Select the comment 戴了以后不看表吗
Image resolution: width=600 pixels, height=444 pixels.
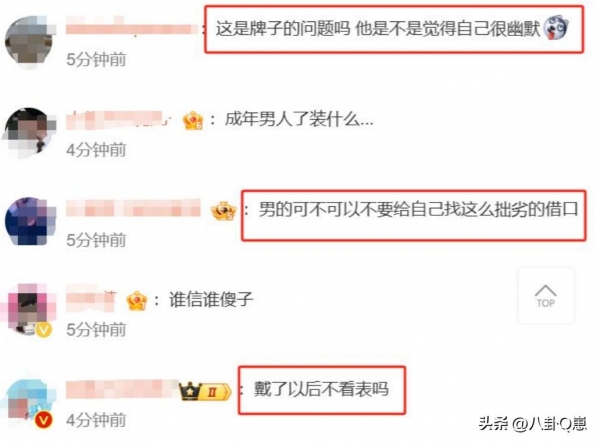[321, 390]
